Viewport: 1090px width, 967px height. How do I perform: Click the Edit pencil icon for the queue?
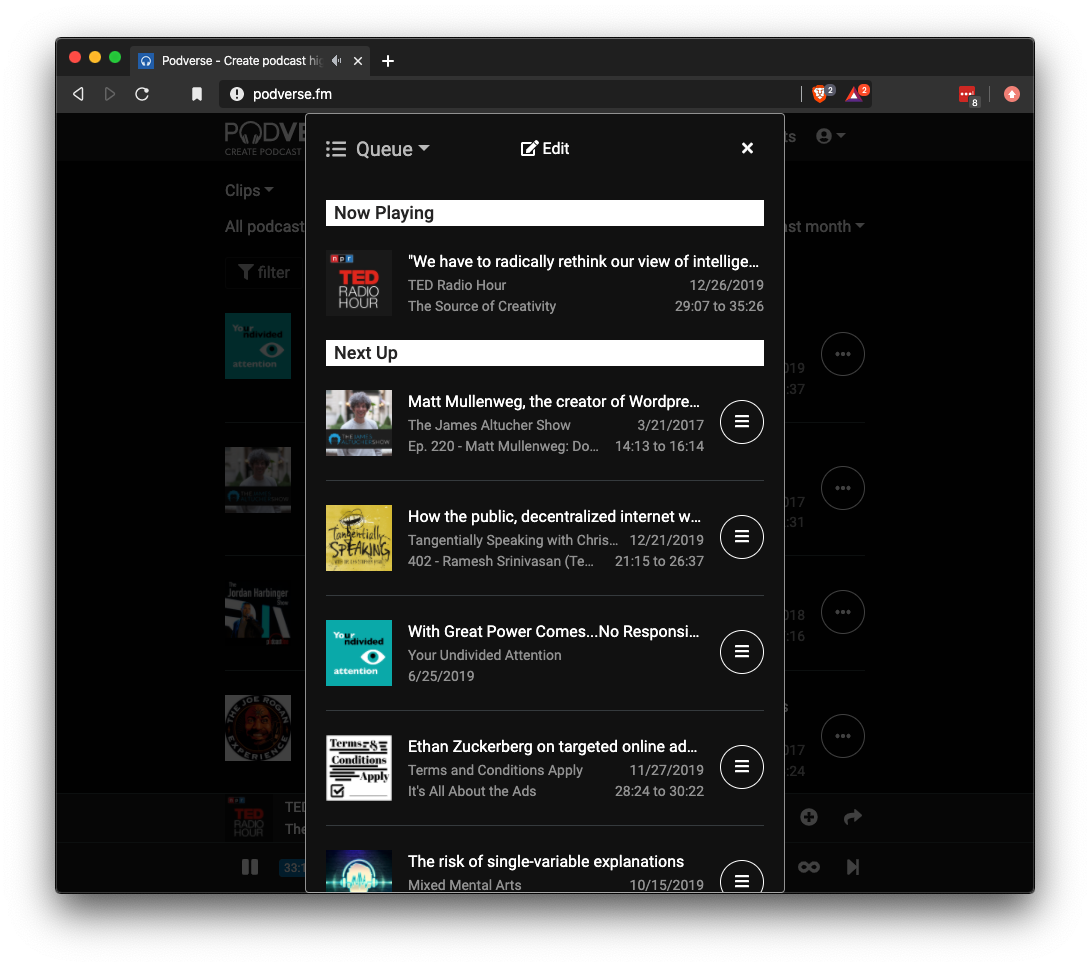pyautogui.click(x=529, y=148)
